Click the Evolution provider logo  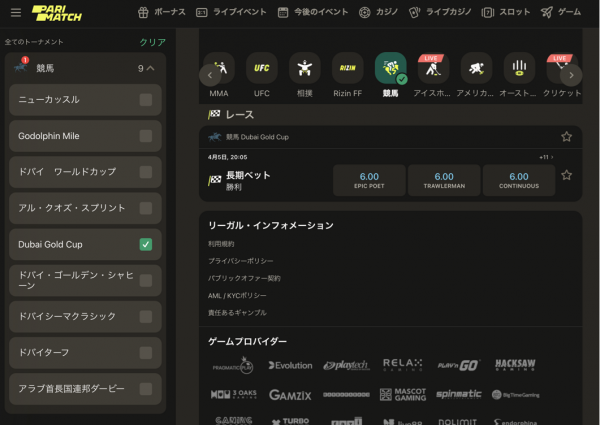(290, 366)
